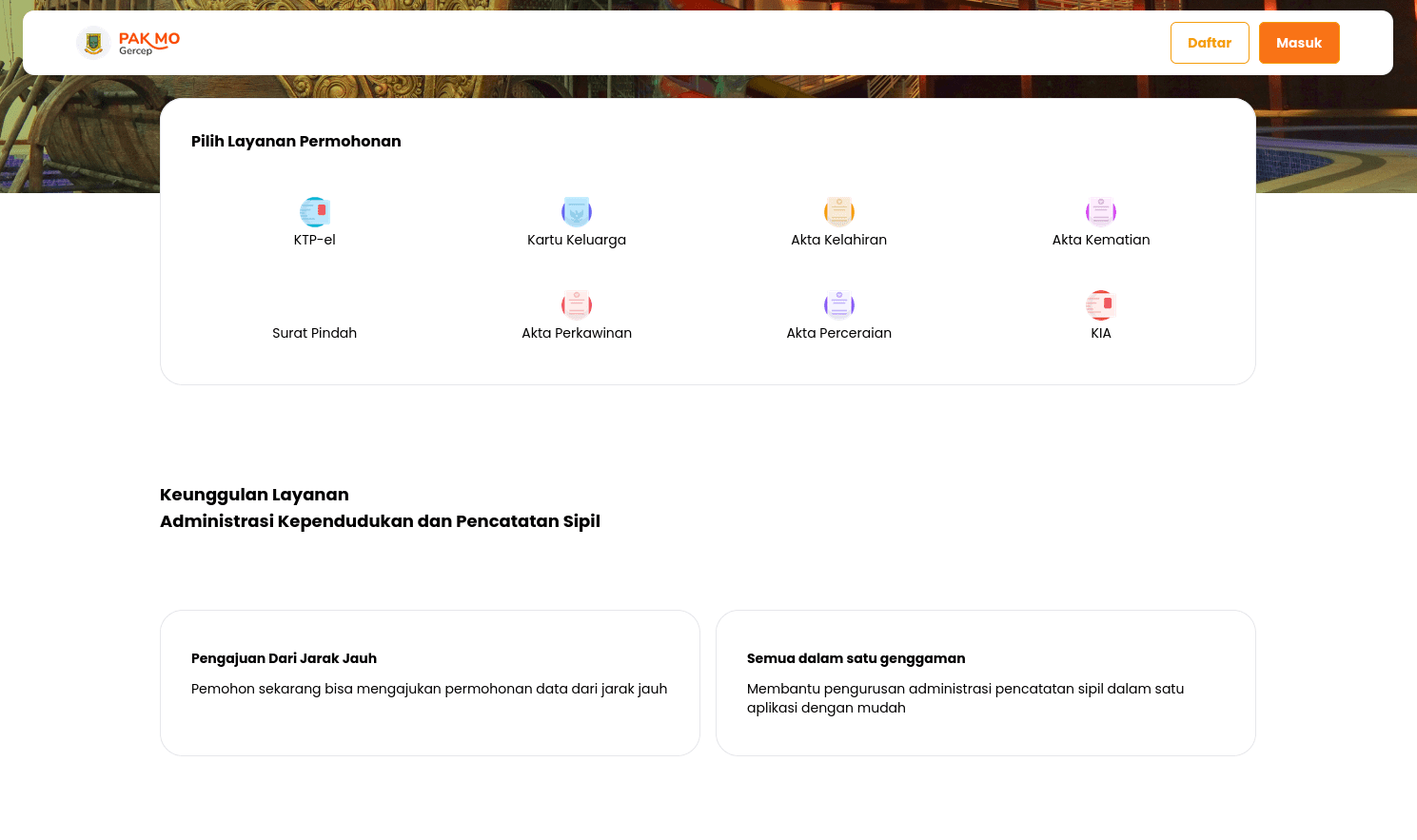
Task: Click the Semua dalam satu genggaman card
Action: coord(985,682)
